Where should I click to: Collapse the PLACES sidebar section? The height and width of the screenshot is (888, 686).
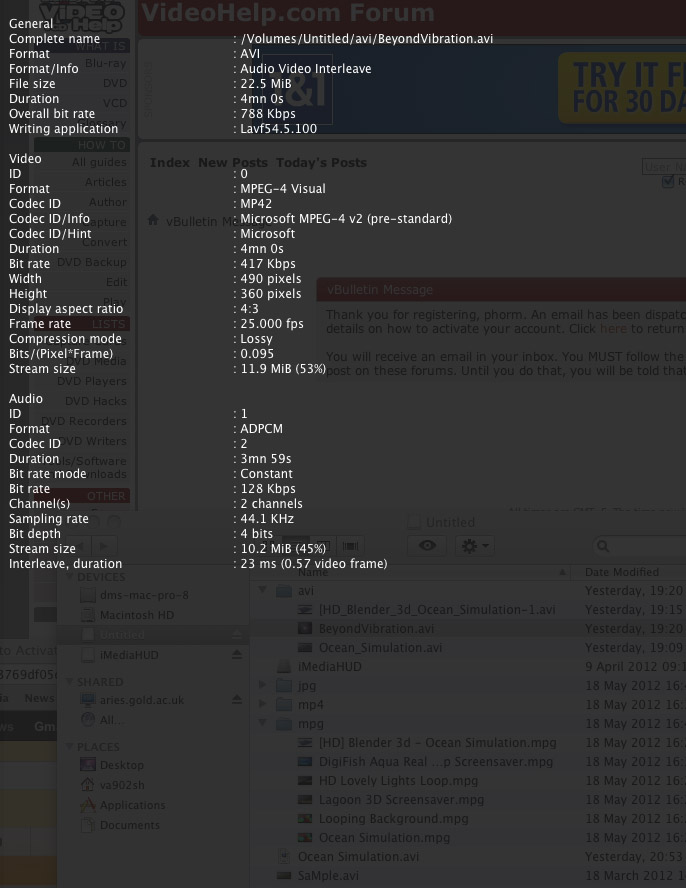click(x=70, y=746)
